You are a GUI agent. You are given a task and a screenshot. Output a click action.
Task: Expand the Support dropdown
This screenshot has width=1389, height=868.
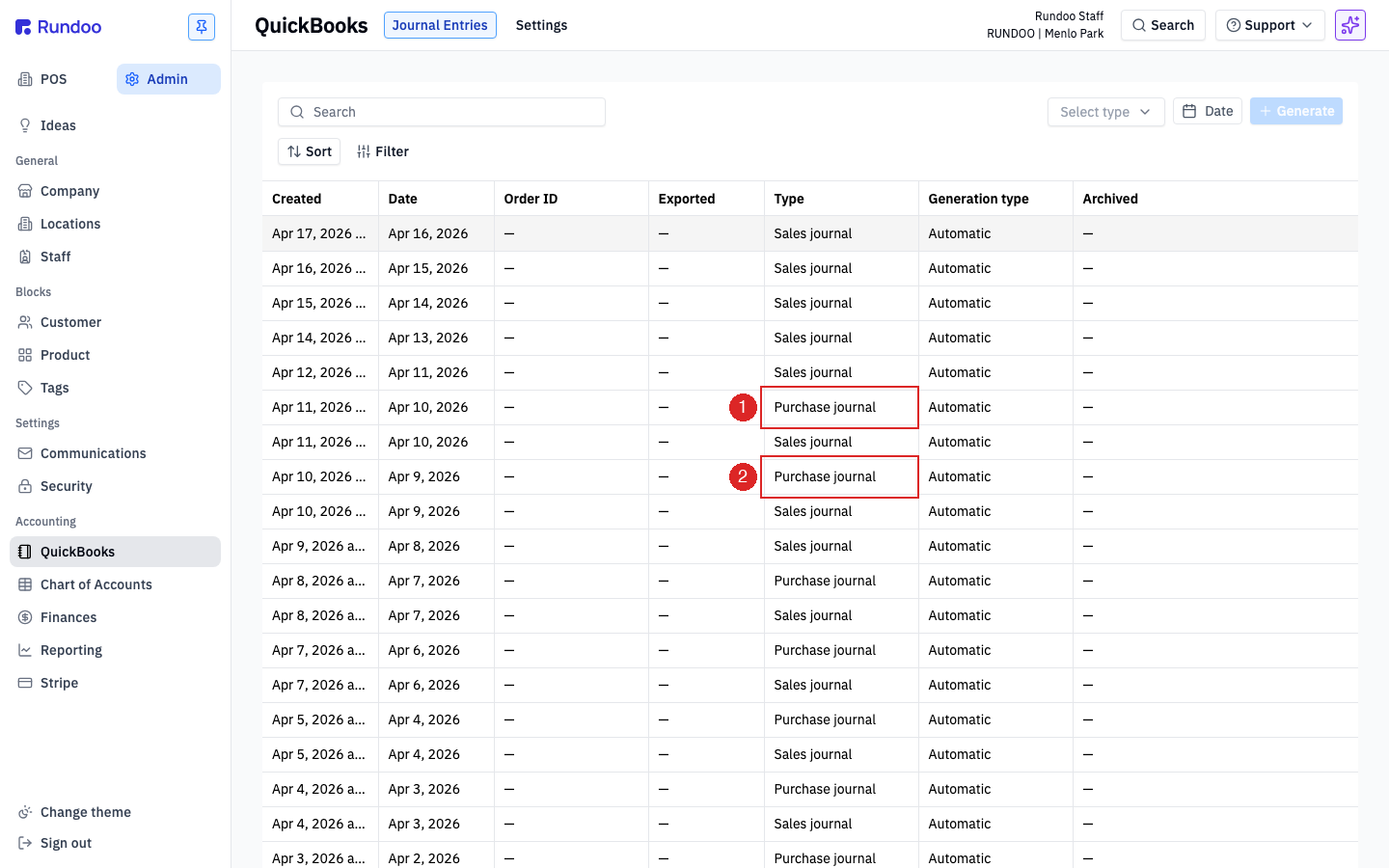pyautogui.click(x=1270, y=25)
